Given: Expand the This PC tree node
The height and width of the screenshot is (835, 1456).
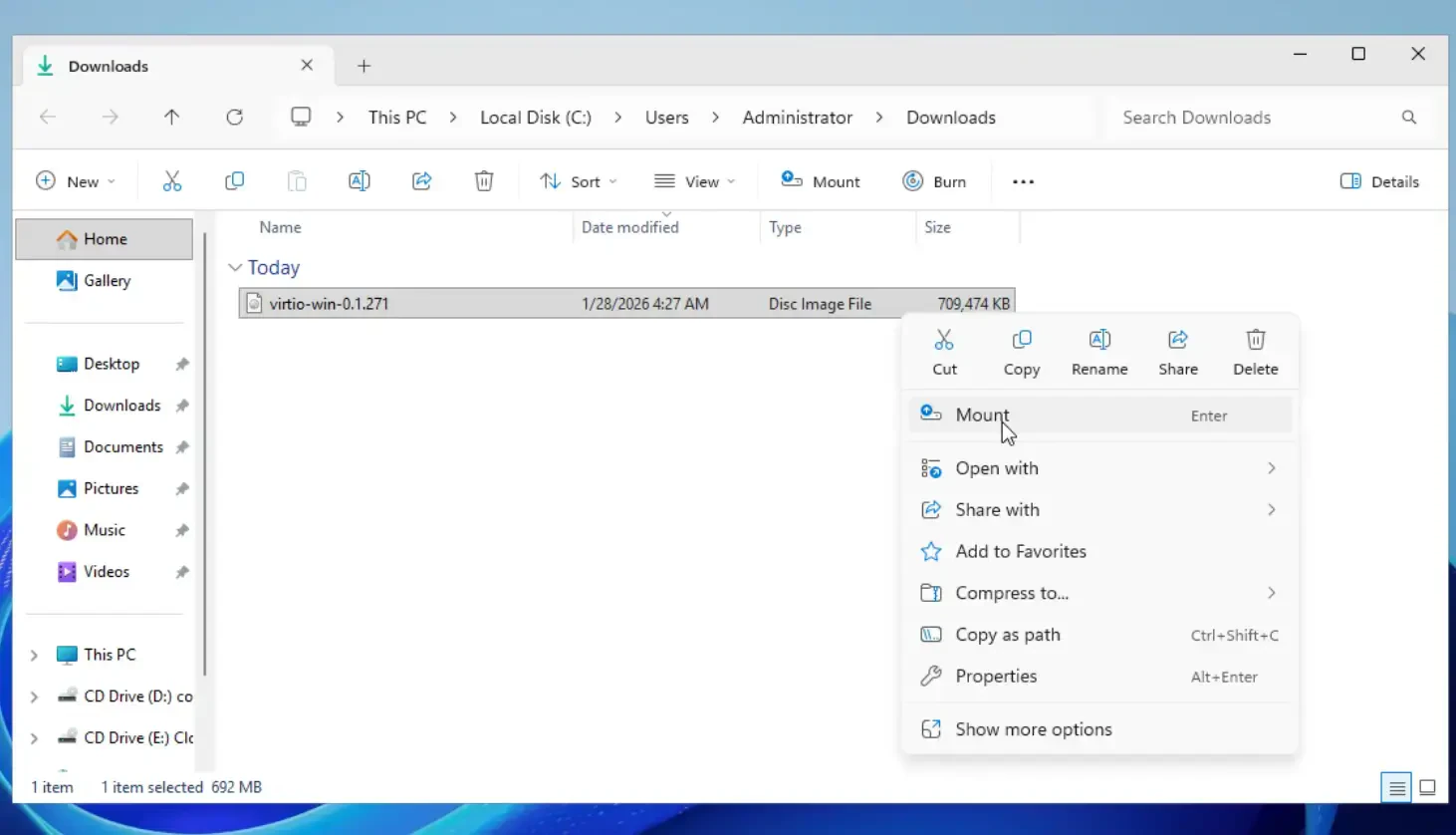Looking at the screenshot, I should tap(35, 655).
